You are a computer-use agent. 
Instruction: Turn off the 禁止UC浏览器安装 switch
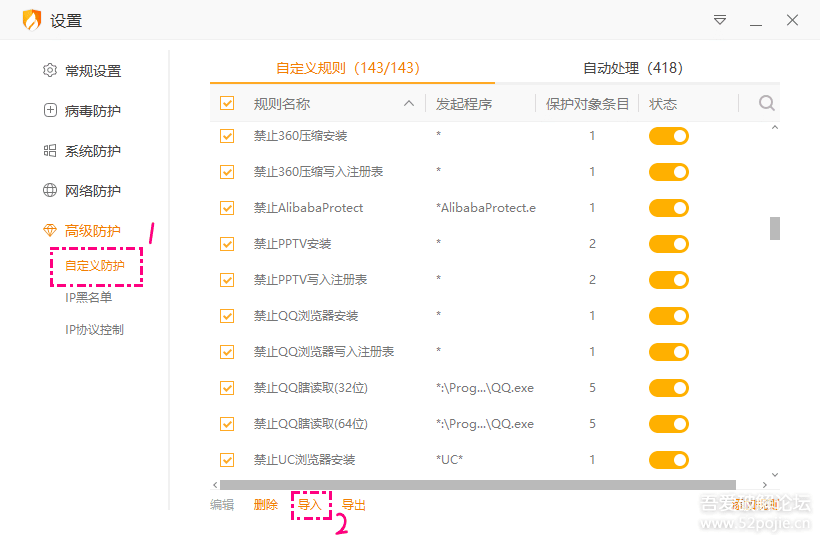point(669,460)
